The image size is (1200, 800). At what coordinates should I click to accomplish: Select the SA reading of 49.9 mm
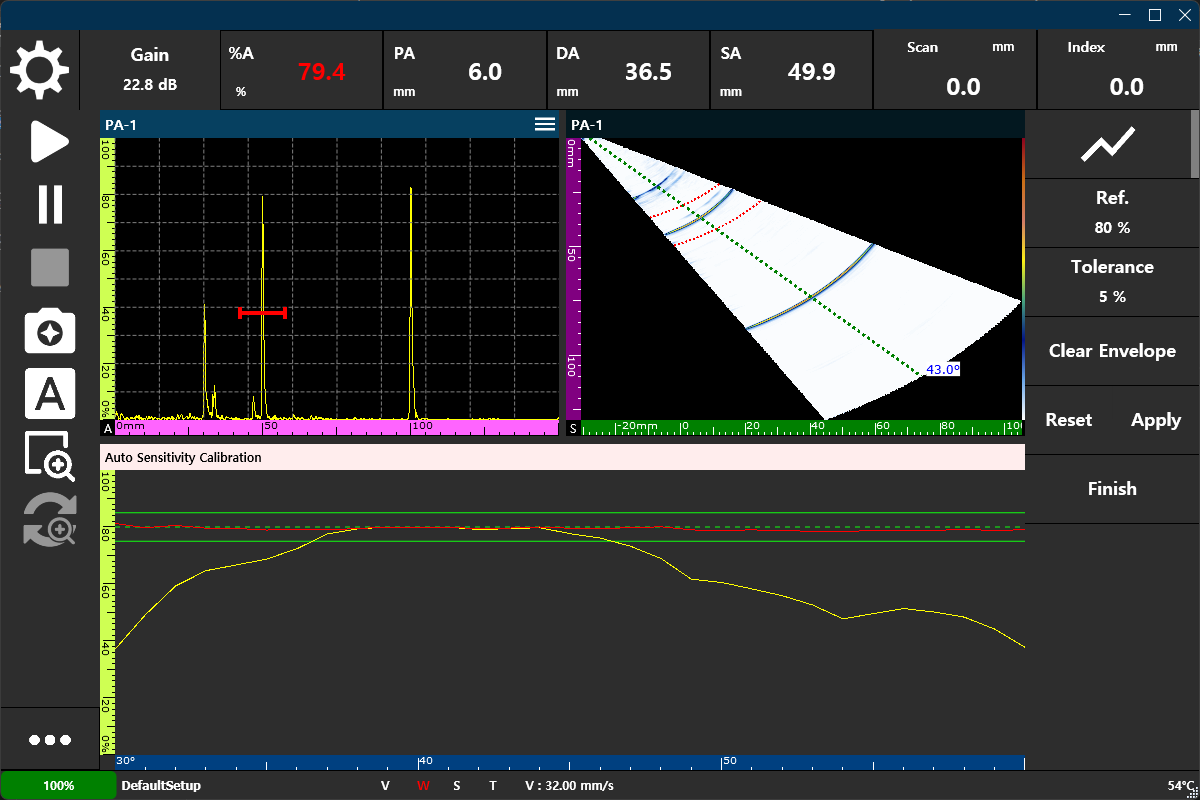(792, 70)
